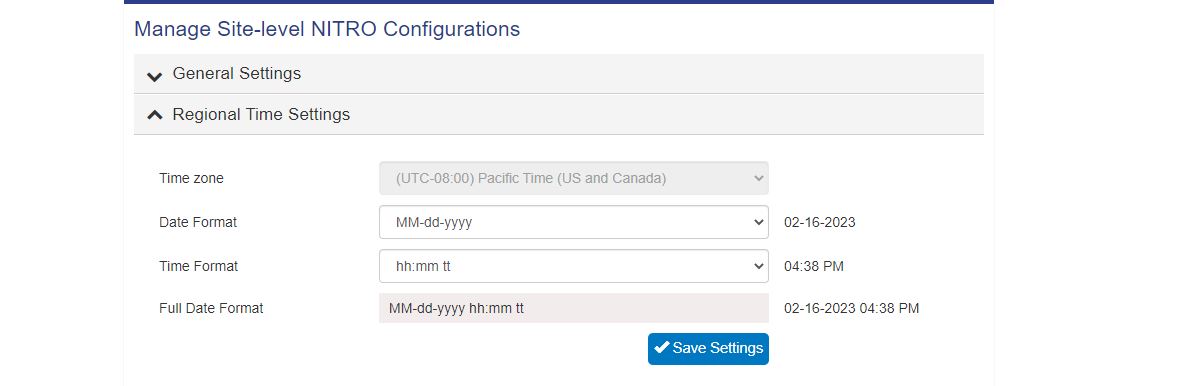The width and height of the screenshot is (1196, 386).
Task: Expand the General Settings section header
Action: coord(558,74)
